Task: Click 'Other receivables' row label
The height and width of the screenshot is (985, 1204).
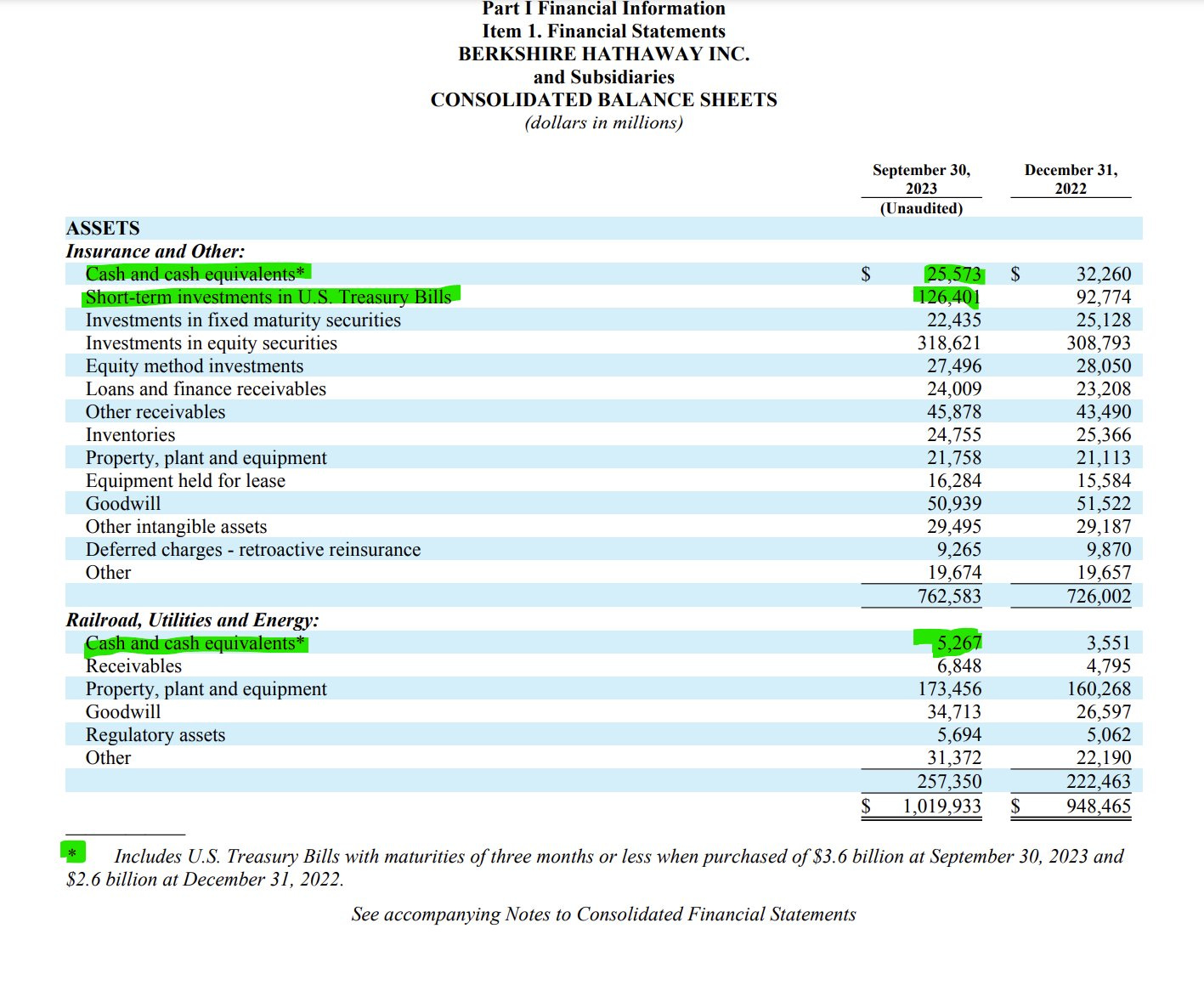Action: 155,411
